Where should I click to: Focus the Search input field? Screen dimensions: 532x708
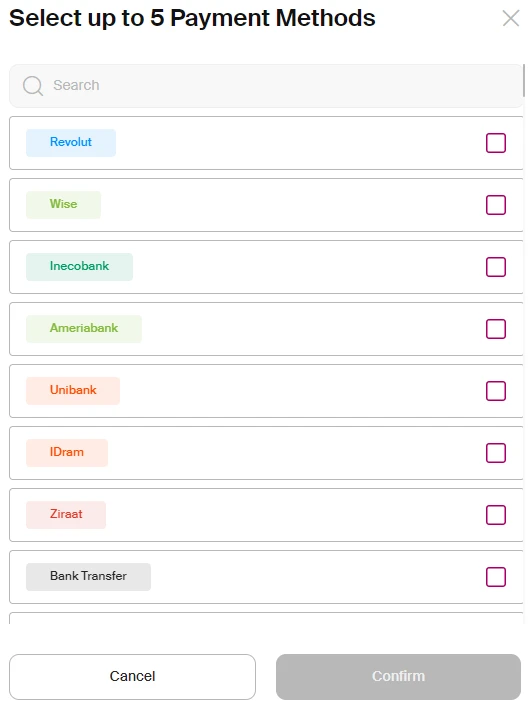pos(266,86)
